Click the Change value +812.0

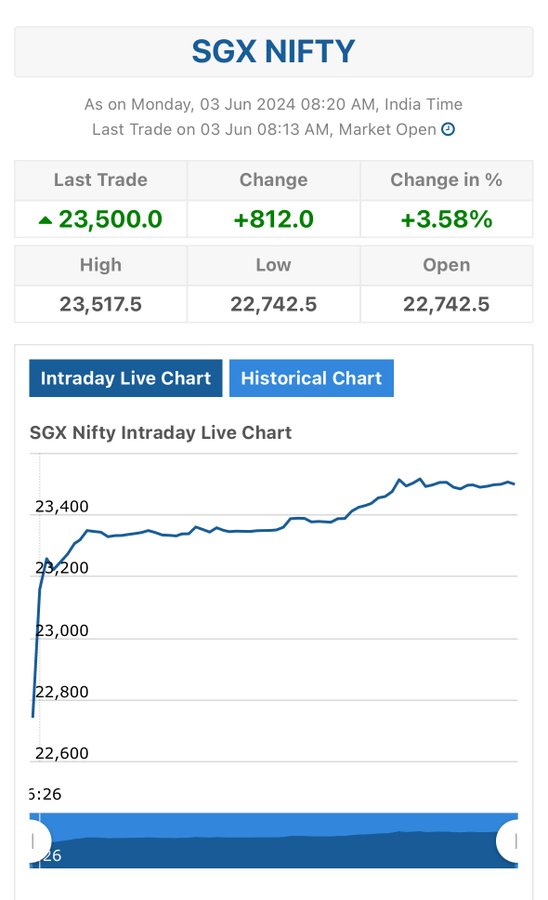coord(274,219)
